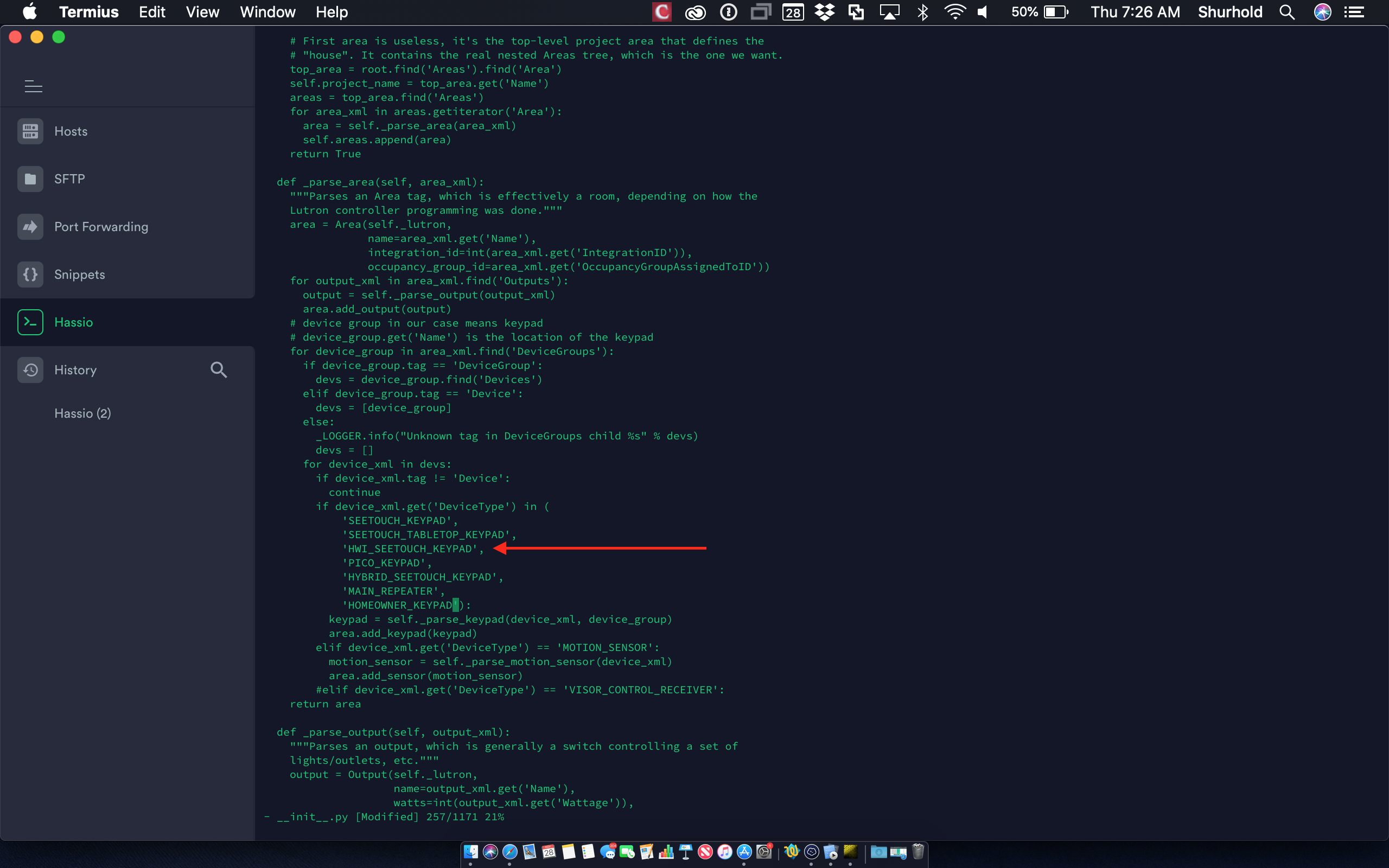Open the Window menu

click(267, 12)
